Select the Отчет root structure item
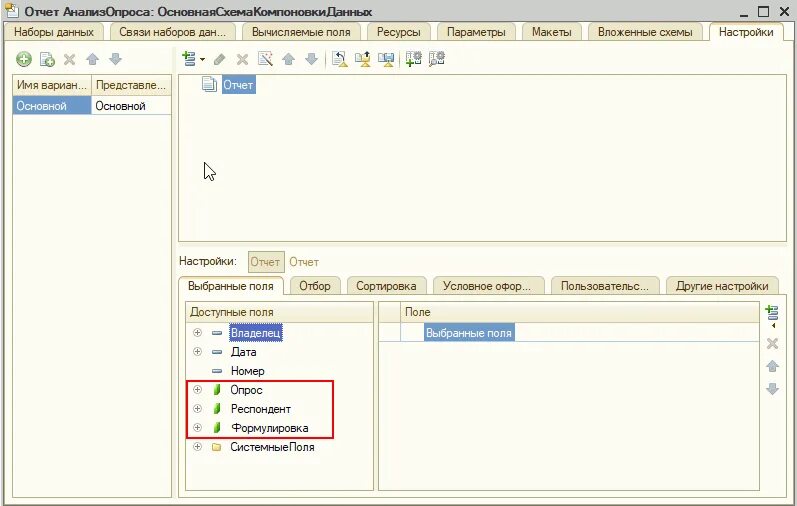Viewport: 797px width, 506px height. (x=238, y=85)
